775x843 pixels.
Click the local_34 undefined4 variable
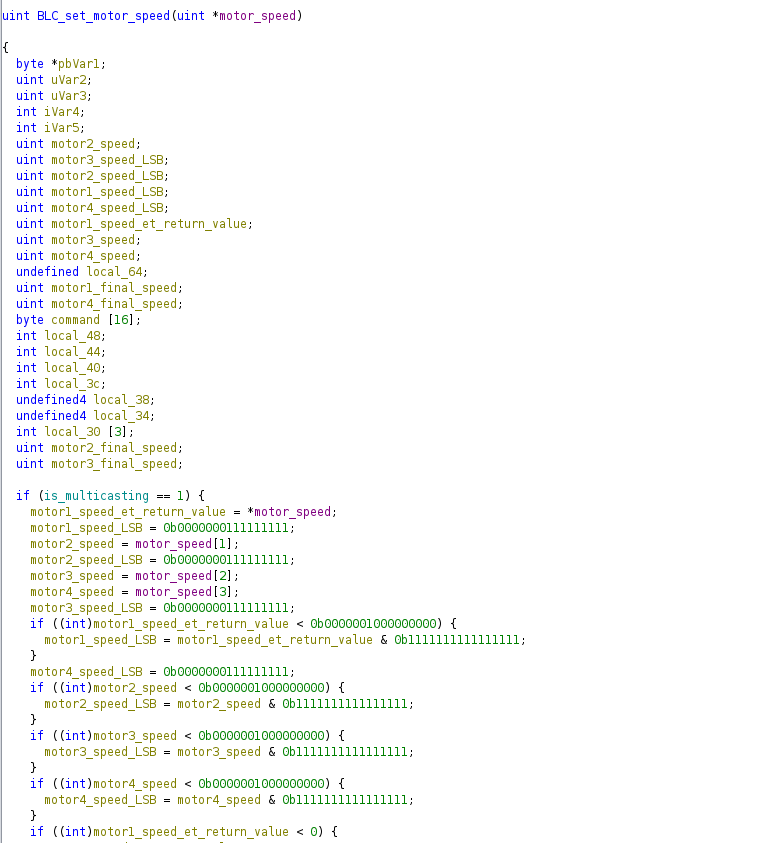[121, 416]
